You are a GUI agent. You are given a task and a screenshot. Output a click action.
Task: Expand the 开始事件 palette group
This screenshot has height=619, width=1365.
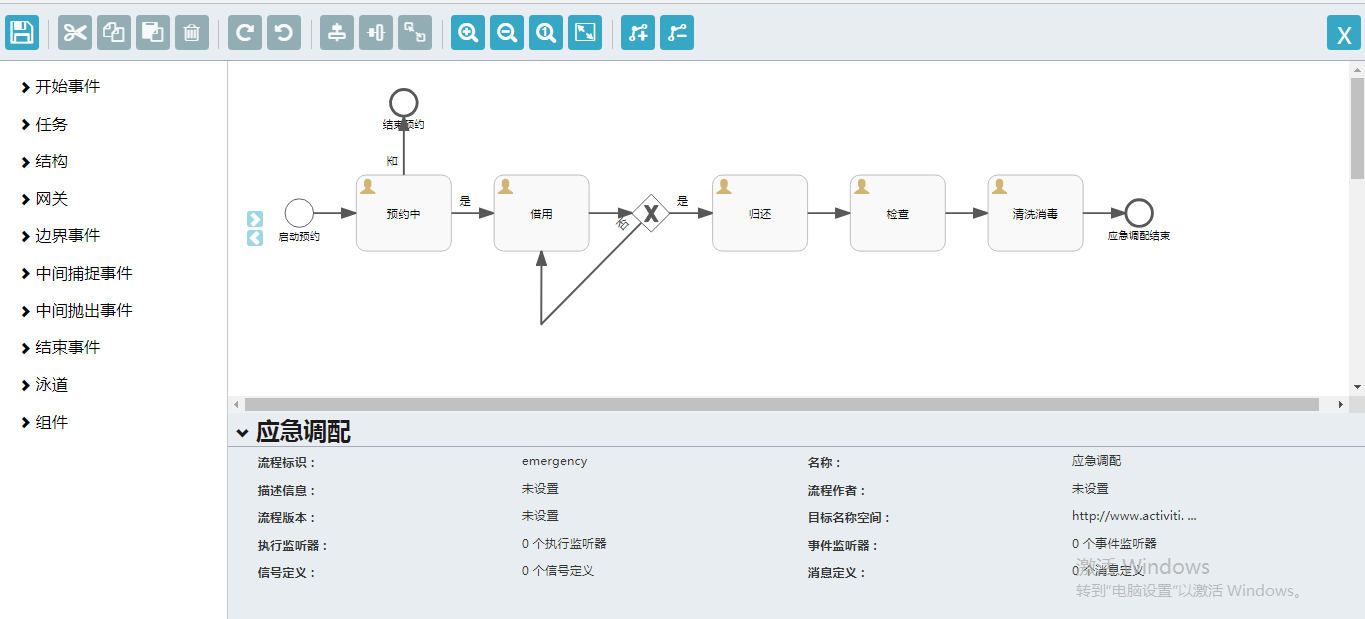60,87
